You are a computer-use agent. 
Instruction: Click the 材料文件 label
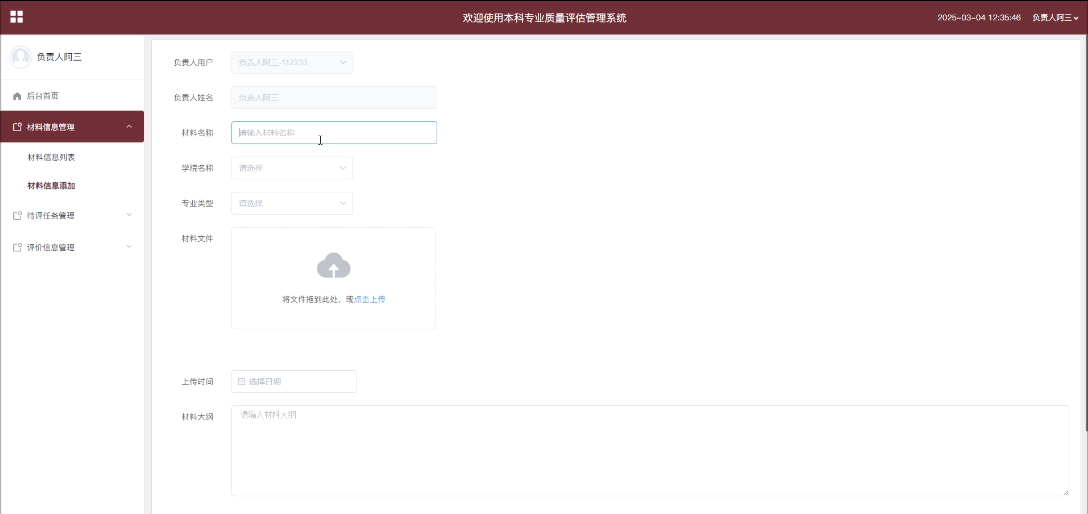pyautogui.click(x=197, y=239)
